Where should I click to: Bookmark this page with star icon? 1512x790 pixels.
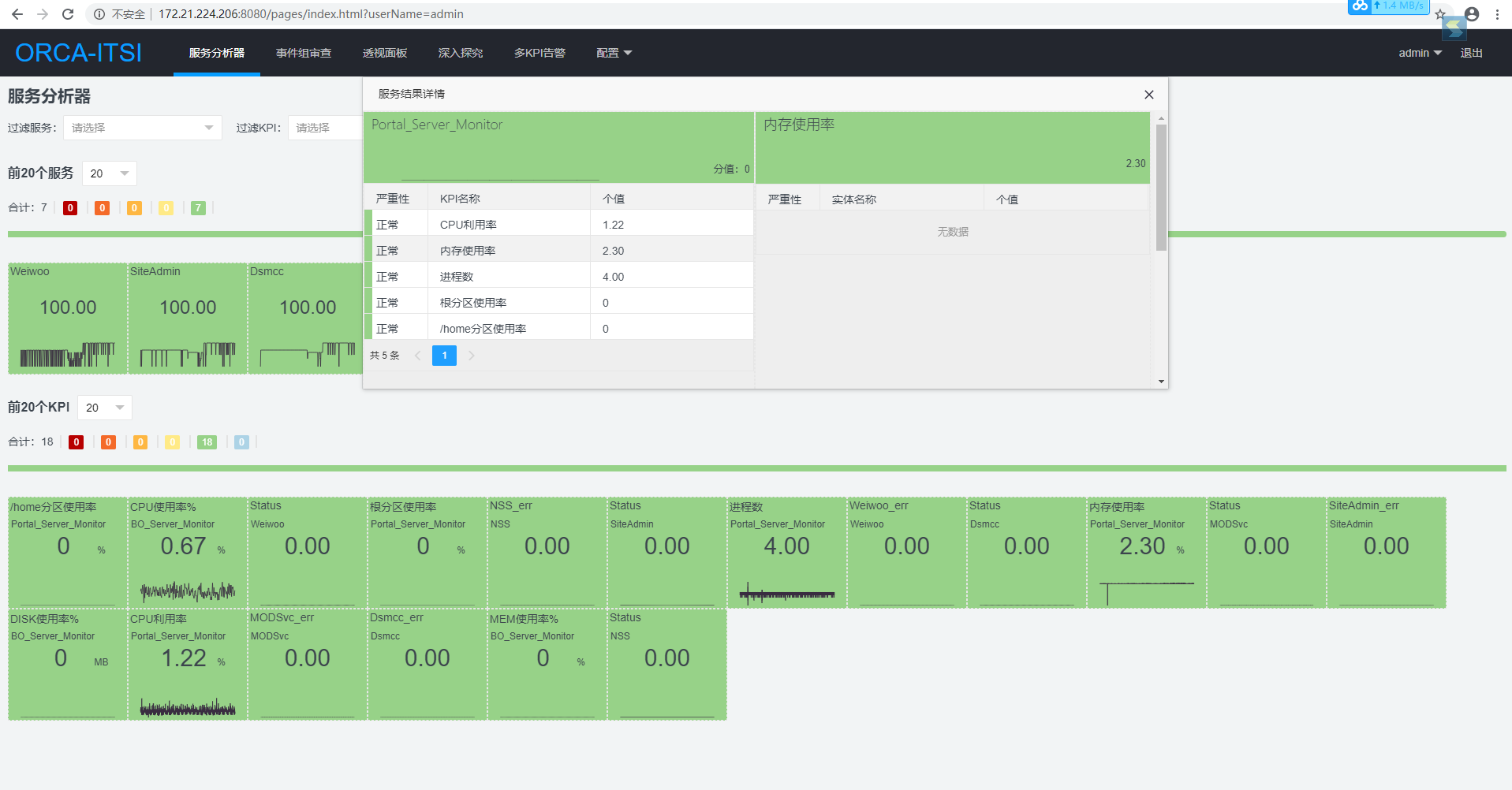click(1439, 14)
